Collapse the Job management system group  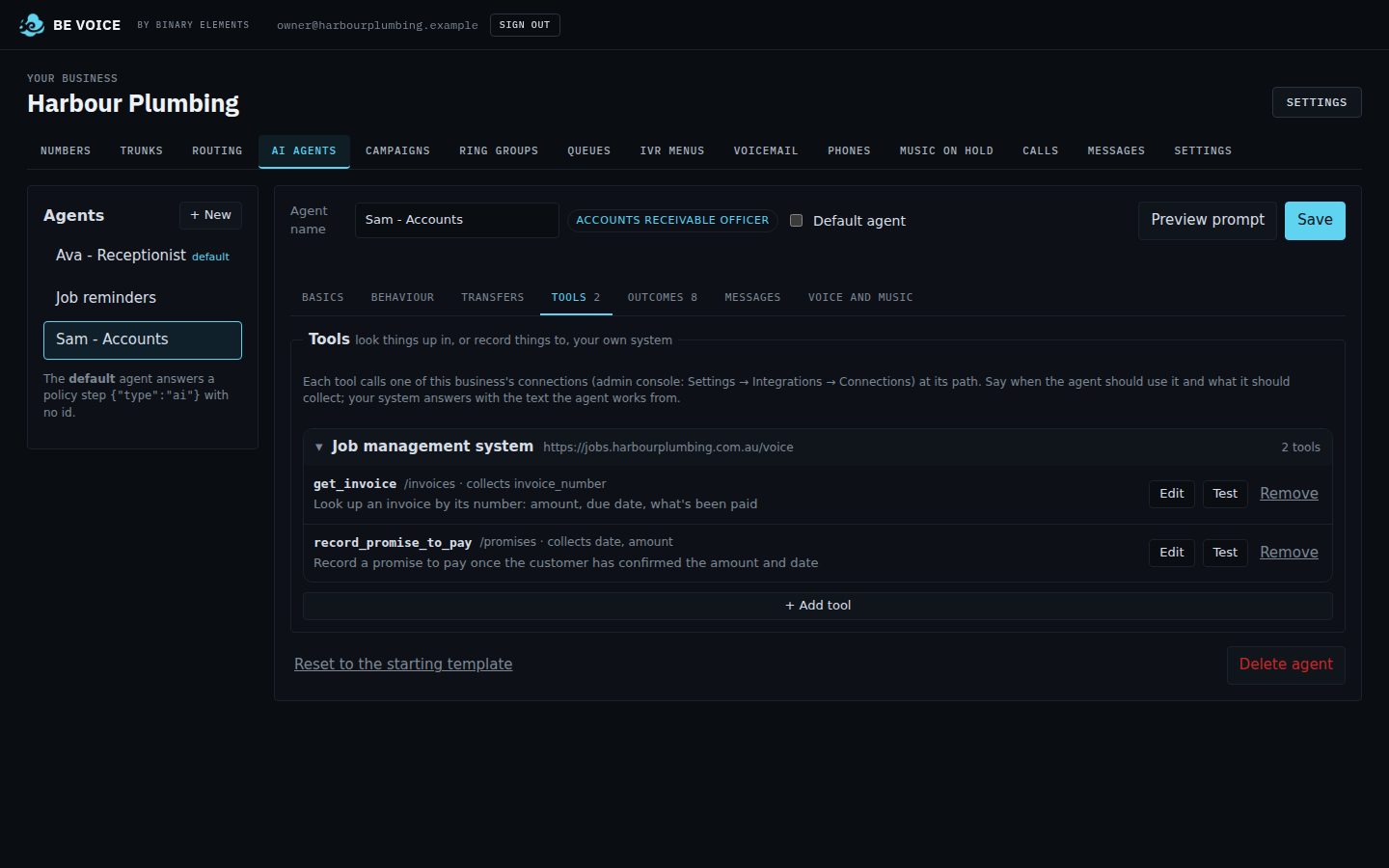319,448
